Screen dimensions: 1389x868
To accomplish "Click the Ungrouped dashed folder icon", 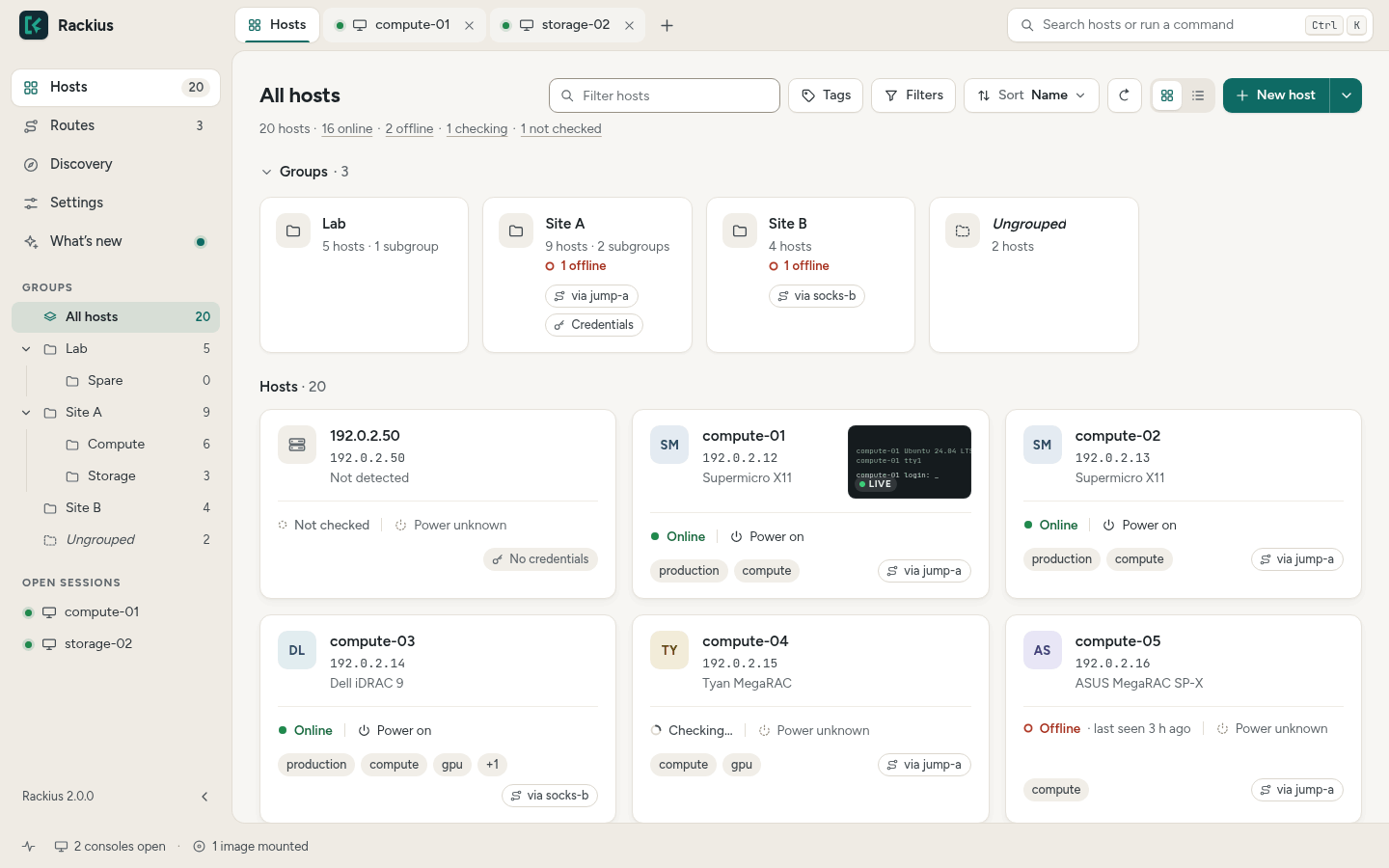I will tap(963, 231).
